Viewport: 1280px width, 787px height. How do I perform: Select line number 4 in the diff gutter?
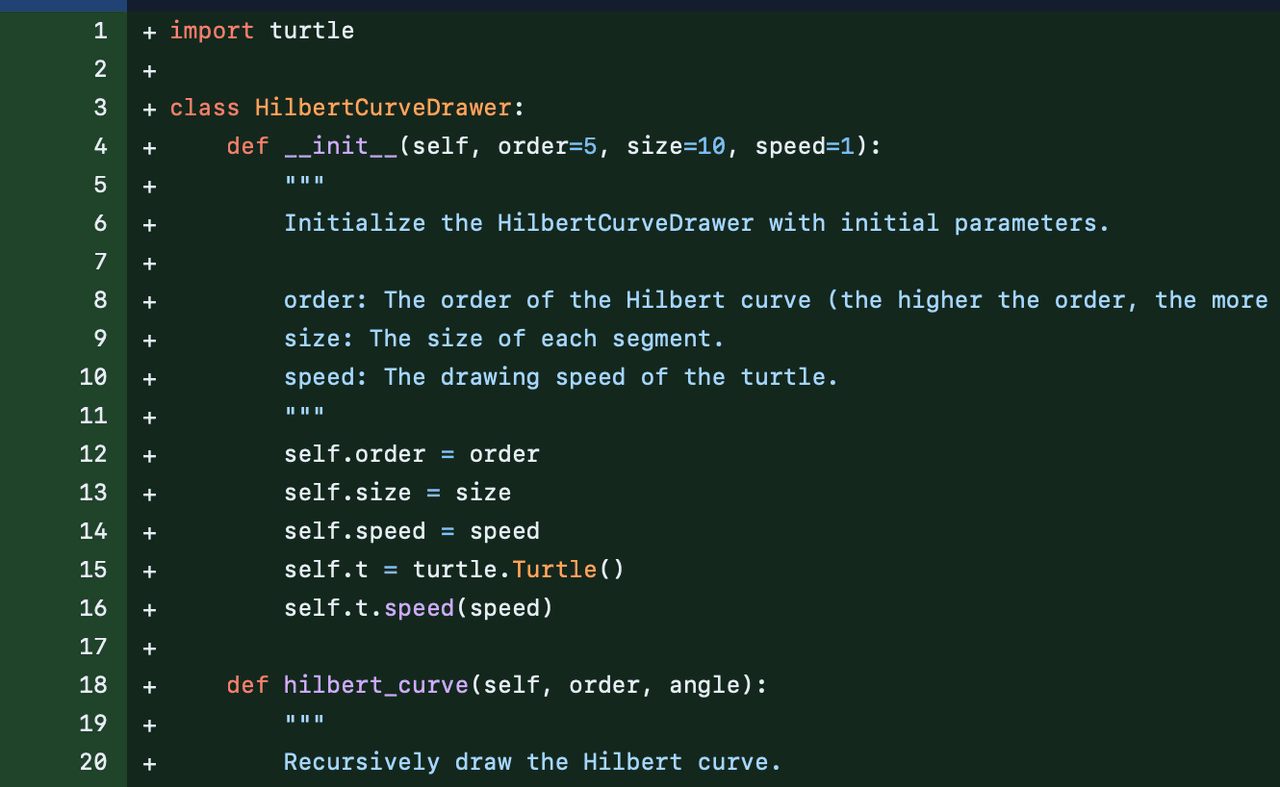coord(100,146)
